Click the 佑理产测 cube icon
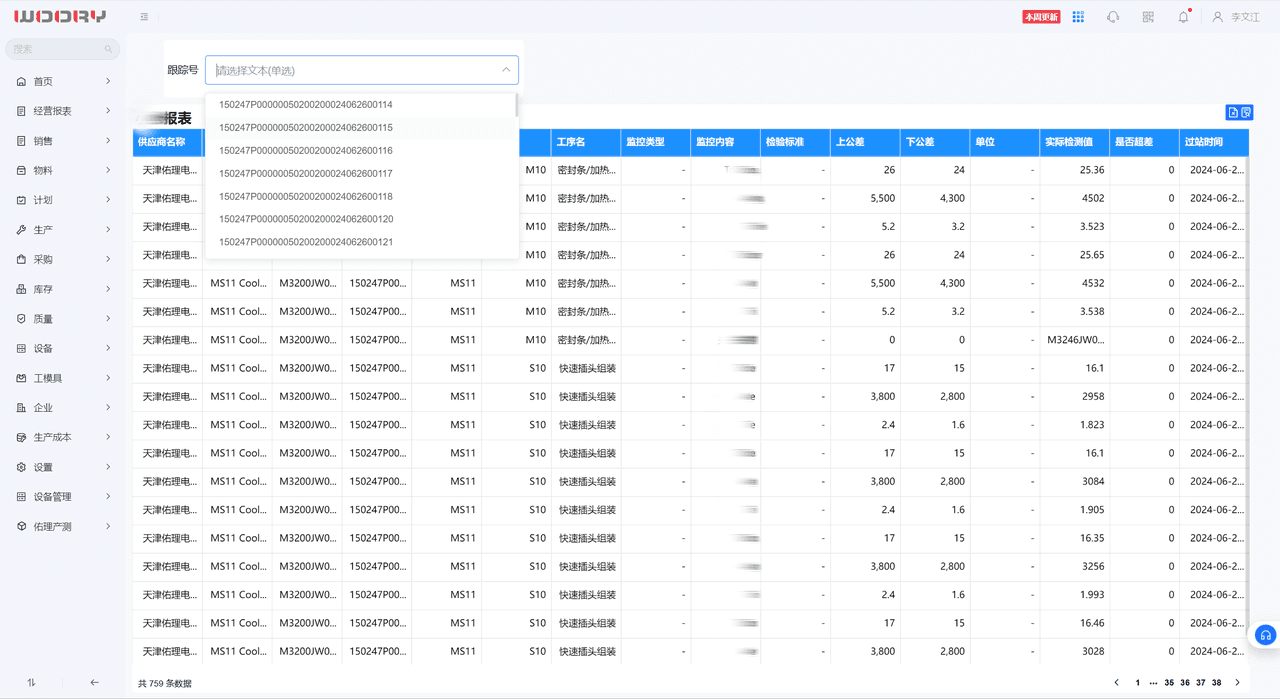The image size is (1280, 699). 22,526
